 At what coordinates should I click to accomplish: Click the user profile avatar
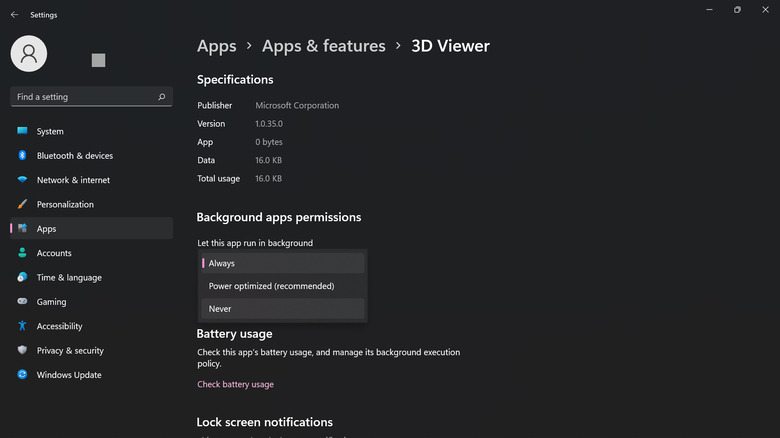click(x=29, y=54)
